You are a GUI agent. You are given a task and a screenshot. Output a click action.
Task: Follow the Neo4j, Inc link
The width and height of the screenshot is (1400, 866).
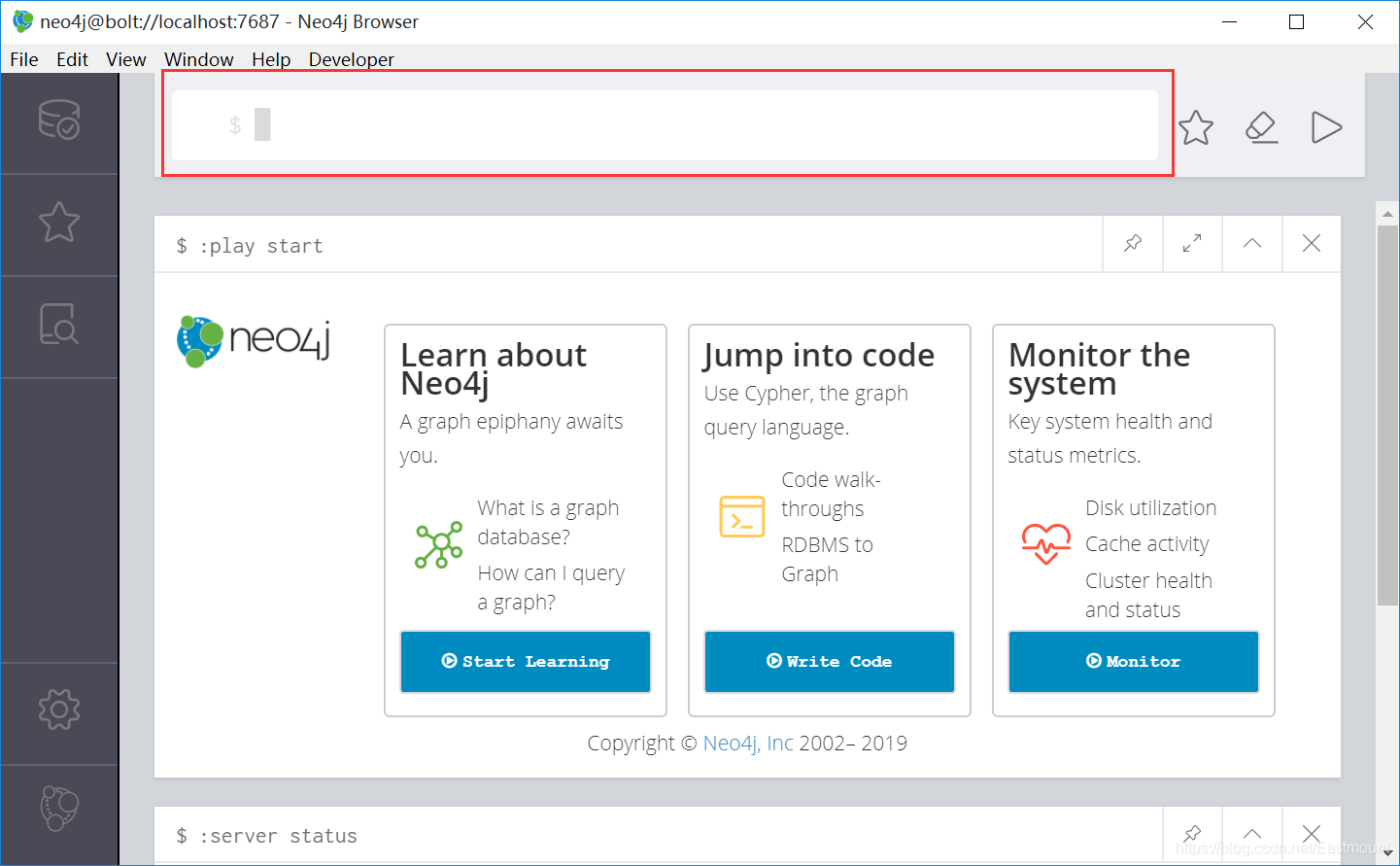click(x=748, y=744)
